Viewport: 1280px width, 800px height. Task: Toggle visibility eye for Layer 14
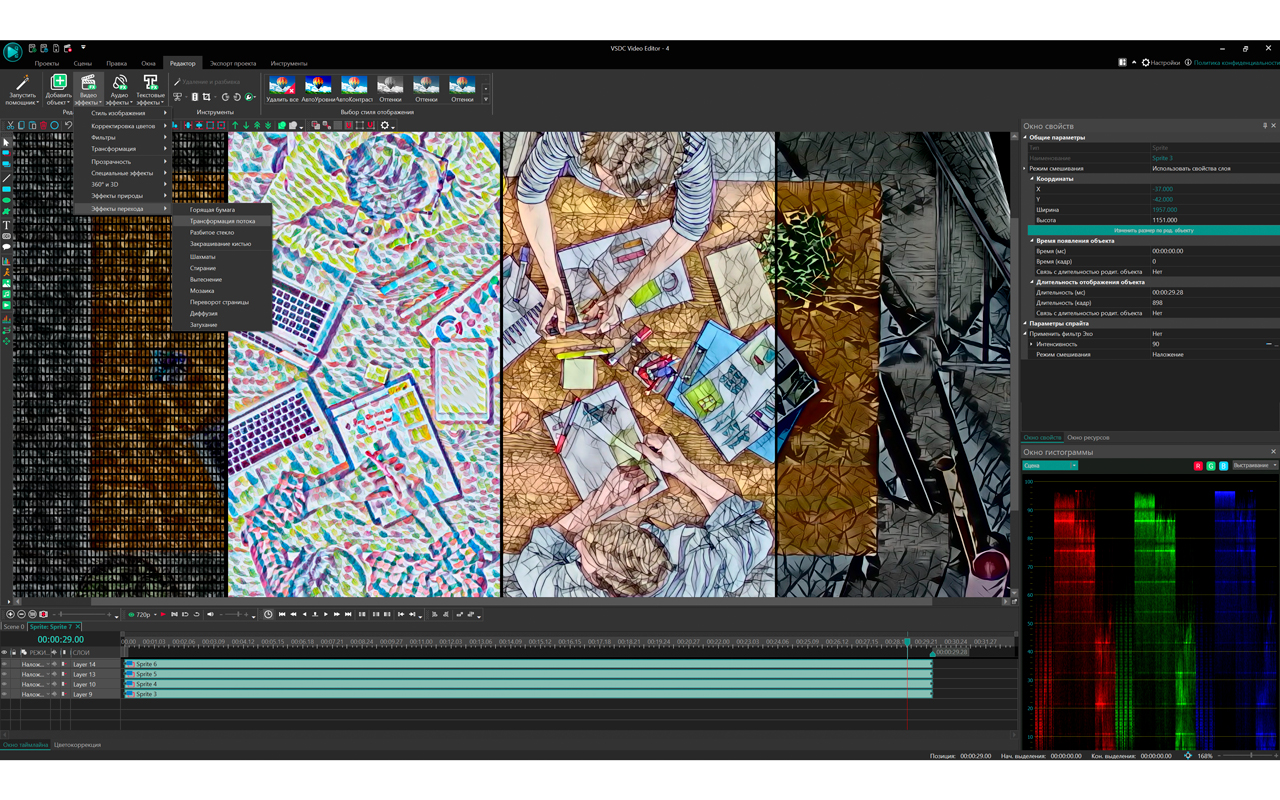(x=4, y=664)
